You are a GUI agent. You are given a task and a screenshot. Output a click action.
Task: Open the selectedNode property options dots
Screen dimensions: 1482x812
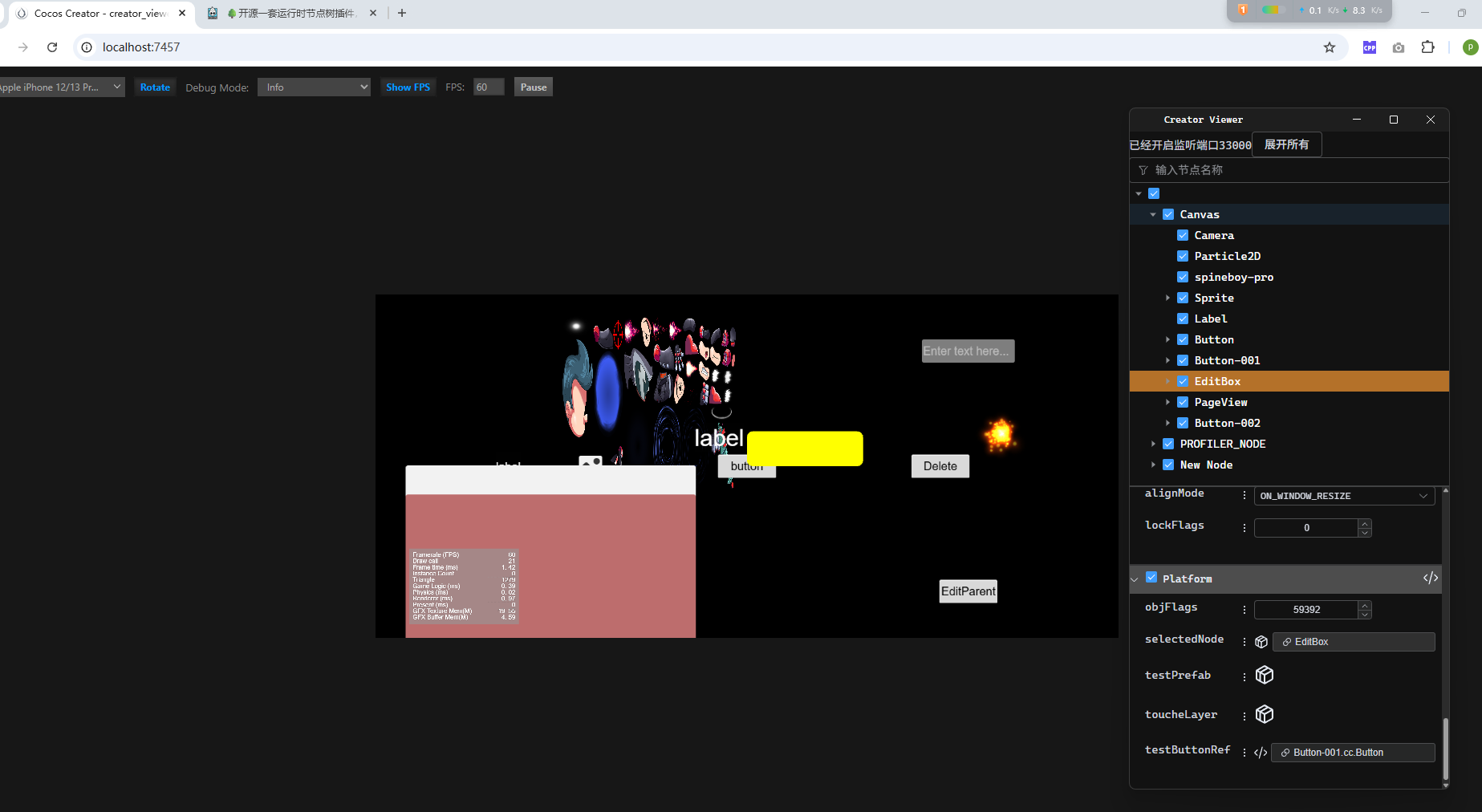(1244, 642)
